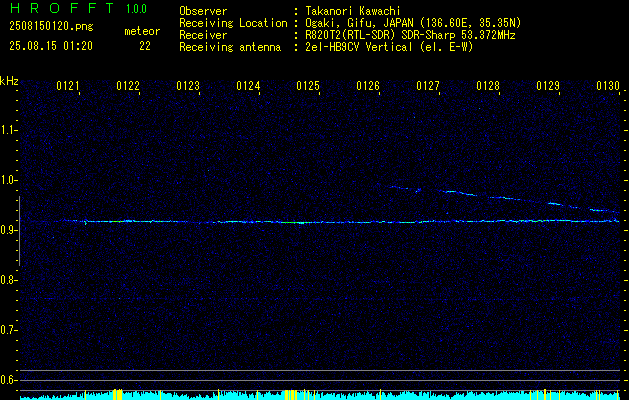Image resolution: width=629 pixels, height=400 pixels.
Task: Click Ogaki, Gifu, JAPAN coordinates text
Action: click(x=413, y=23)
